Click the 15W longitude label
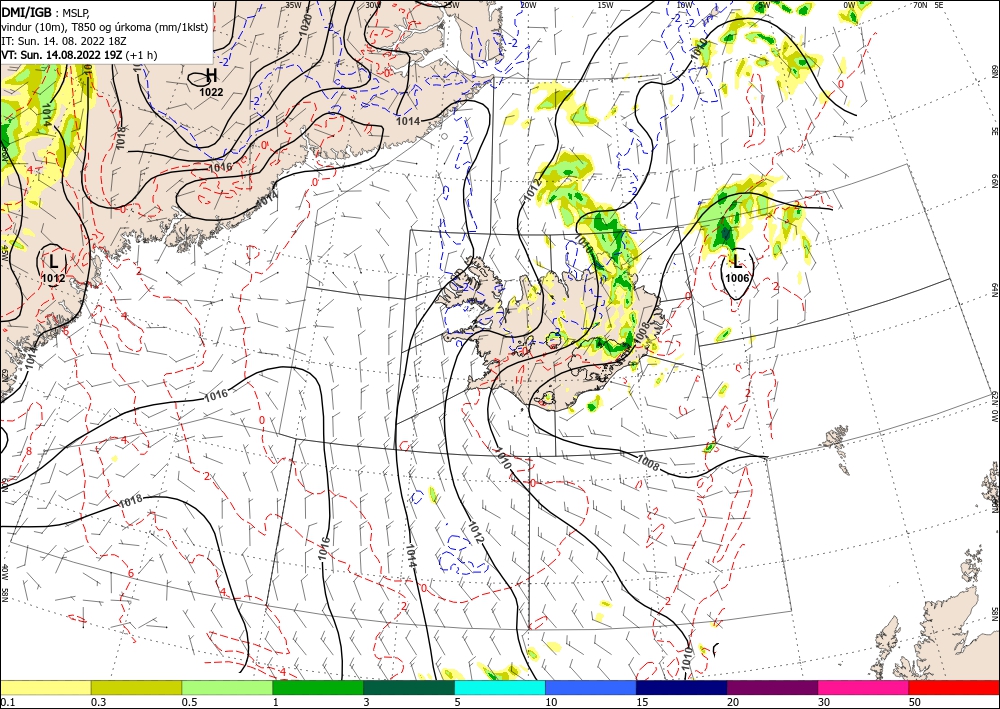 point(606,5)
